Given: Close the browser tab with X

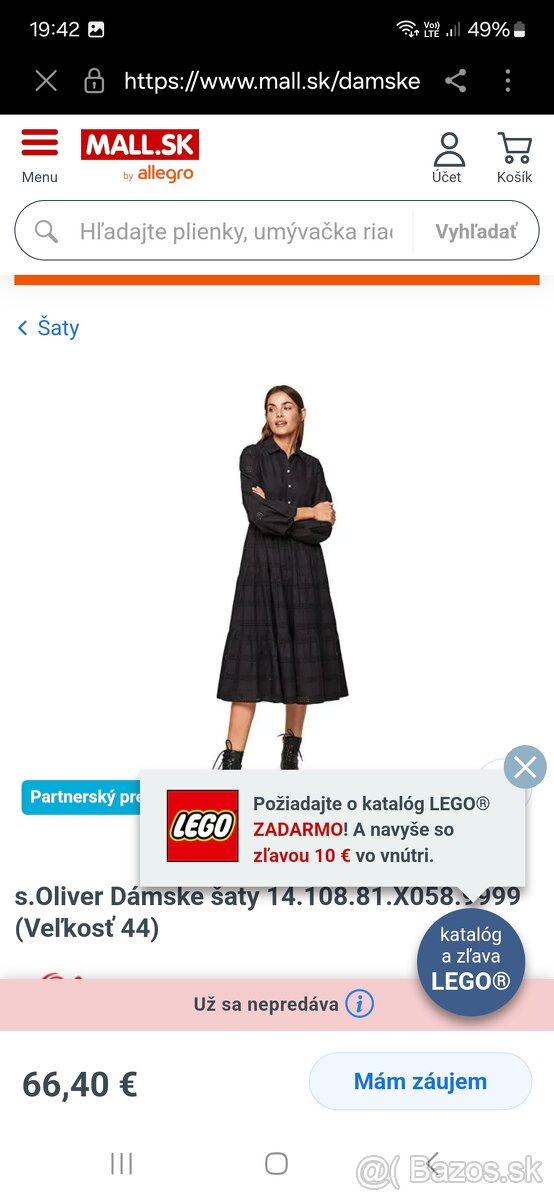Looking at the screenshot, I should (46, 81).
